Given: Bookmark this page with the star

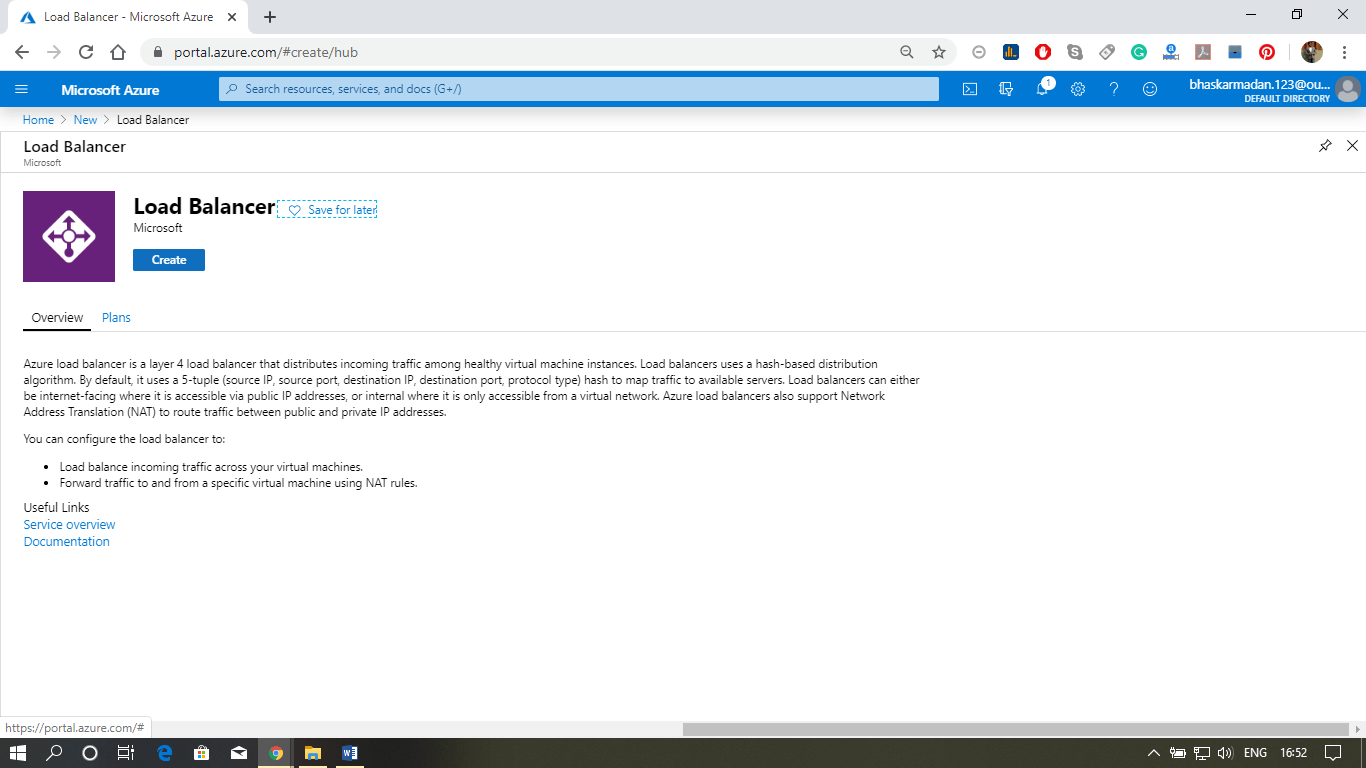Looking at the screenshot, I should click(x=939, y=52).
